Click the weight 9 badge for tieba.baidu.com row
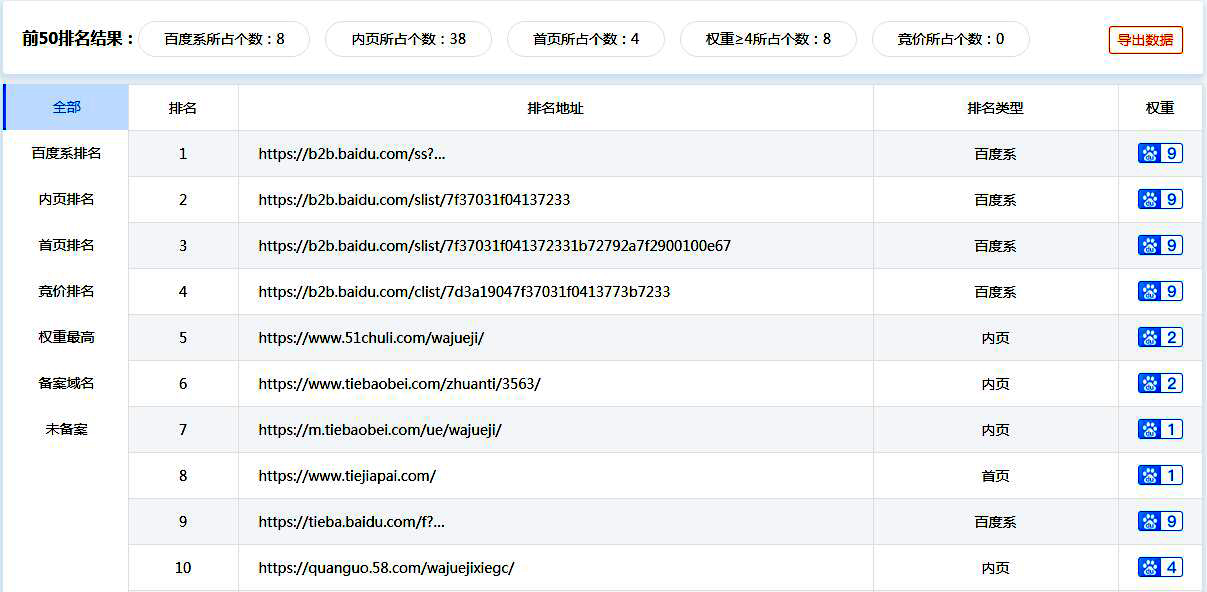1207x592 pixels. point(1160,521)
